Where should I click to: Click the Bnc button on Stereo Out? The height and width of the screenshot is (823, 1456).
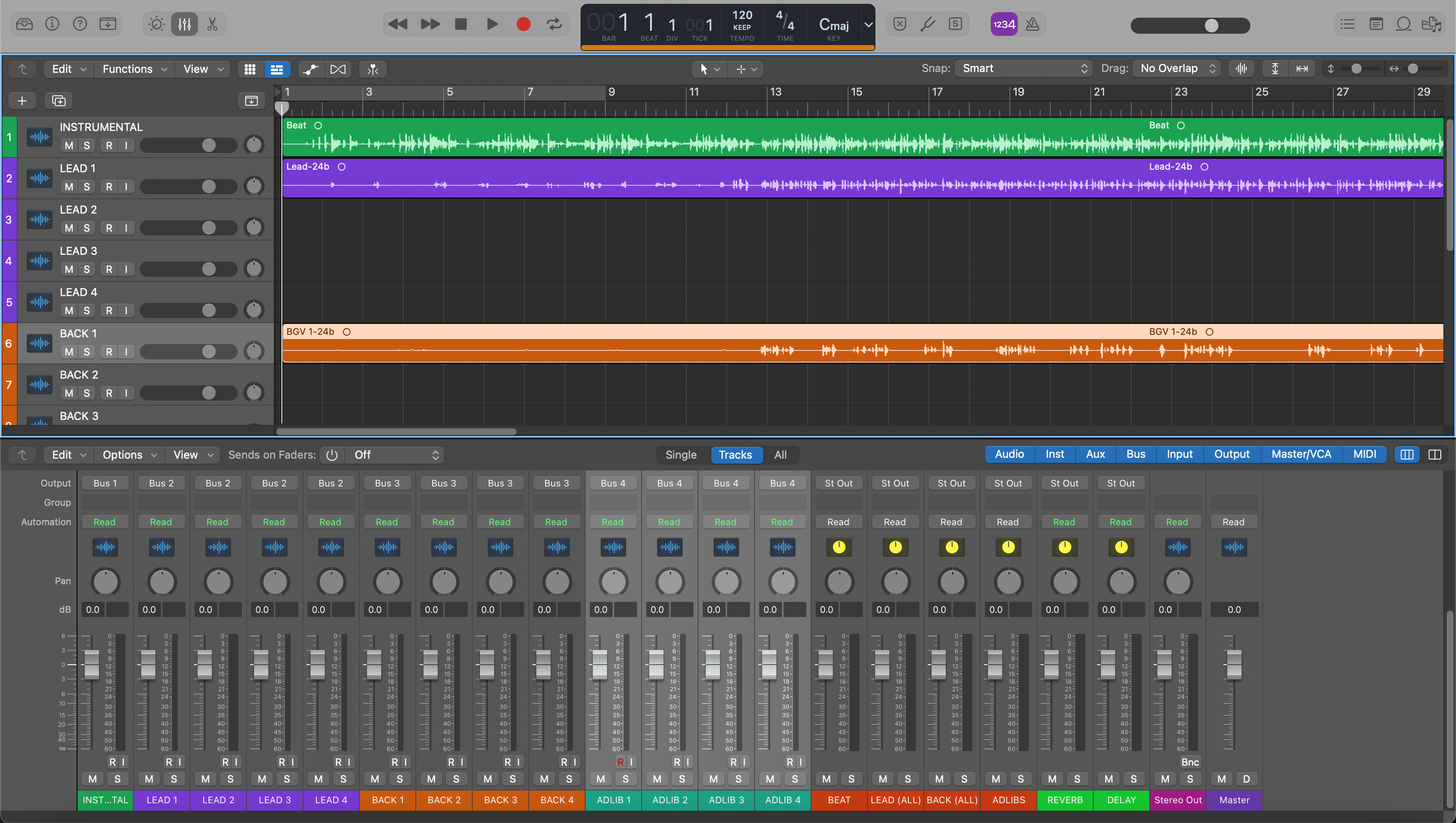[1190, 762]
